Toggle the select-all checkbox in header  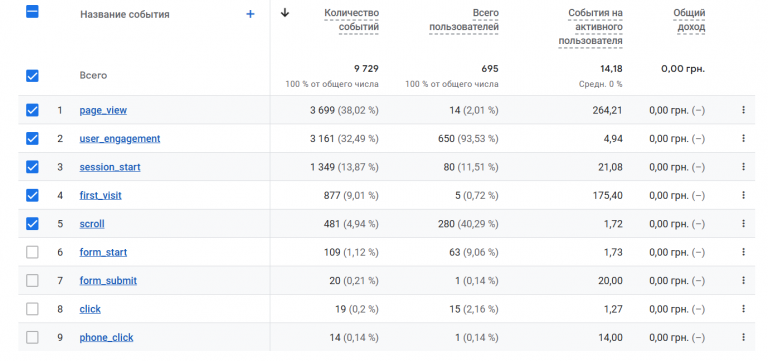[32, 12]
